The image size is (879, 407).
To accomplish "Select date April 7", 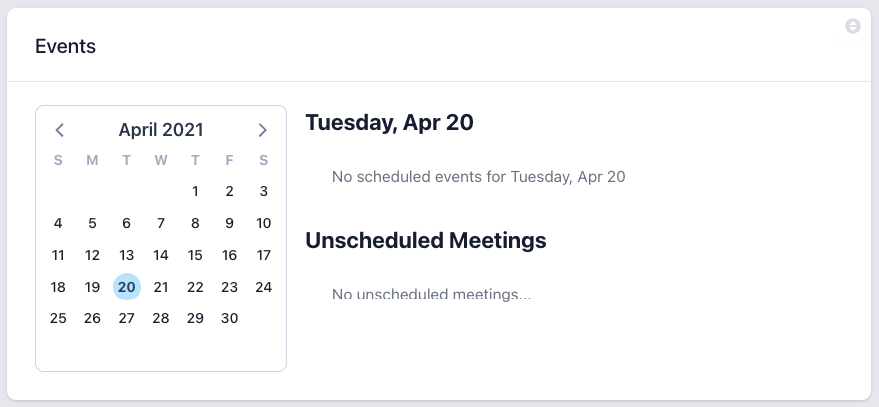I will [x=161, y=224].
